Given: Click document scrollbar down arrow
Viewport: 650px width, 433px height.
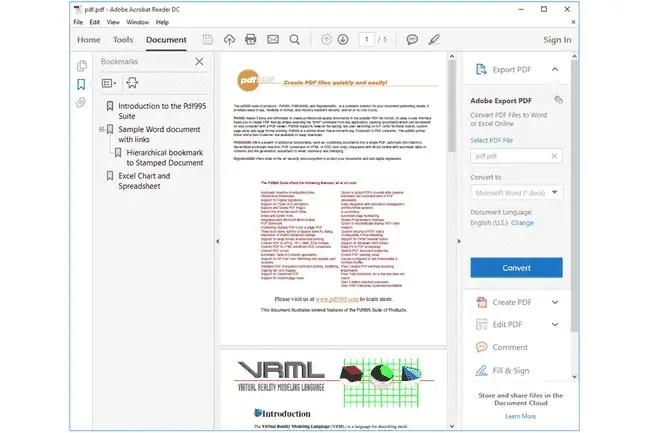Looking at the screenshot, I should [452, 426].
